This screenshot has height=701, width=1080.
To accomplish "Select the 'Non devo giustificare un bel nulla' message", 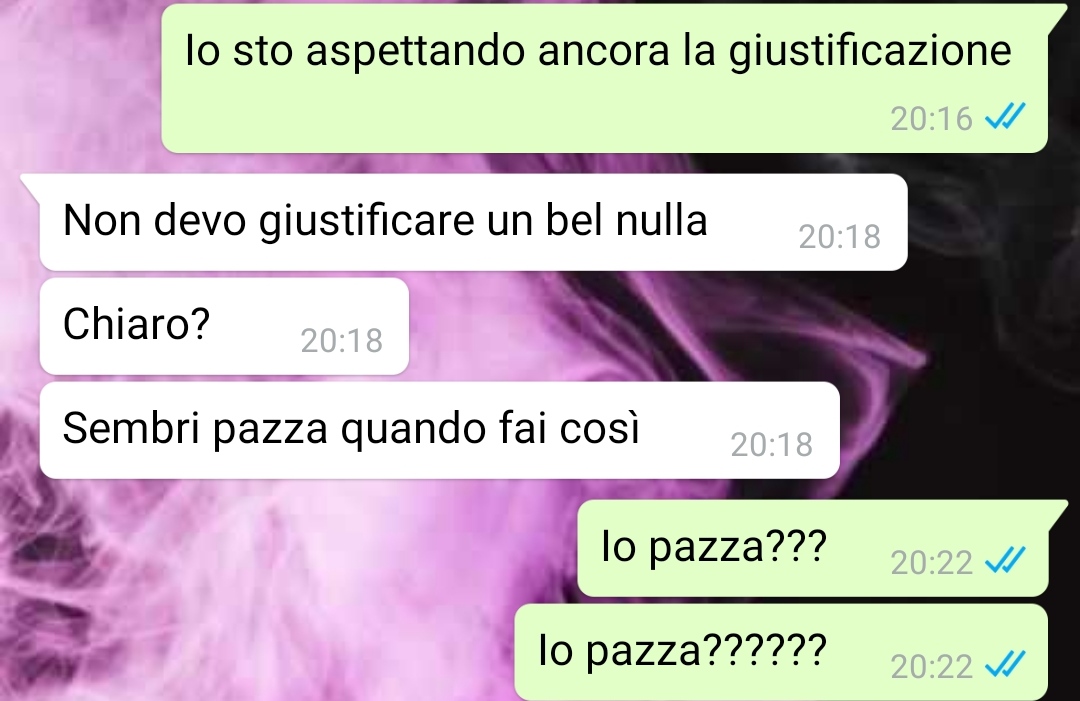I will (x=473, y=222).
